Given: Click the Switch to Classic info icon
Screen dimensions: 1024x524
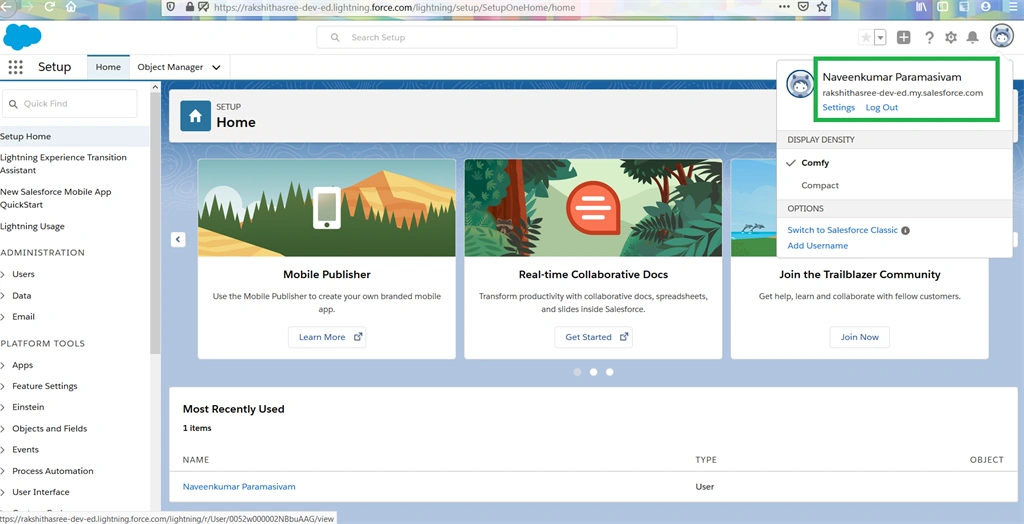Looking at the screenshot, I should pos(906,230).
